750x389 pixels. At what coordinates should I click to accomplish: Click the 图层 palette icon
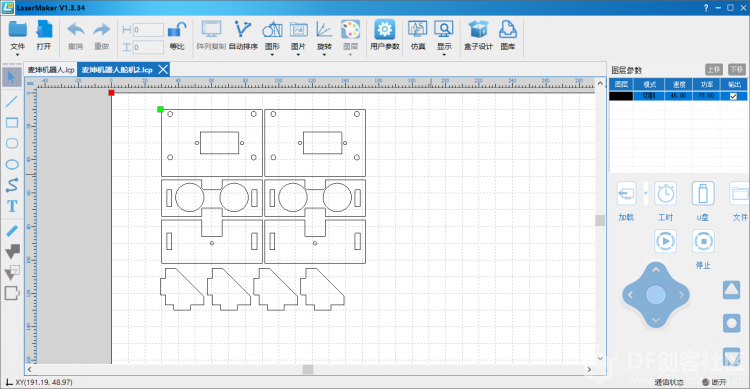point(350,30)
